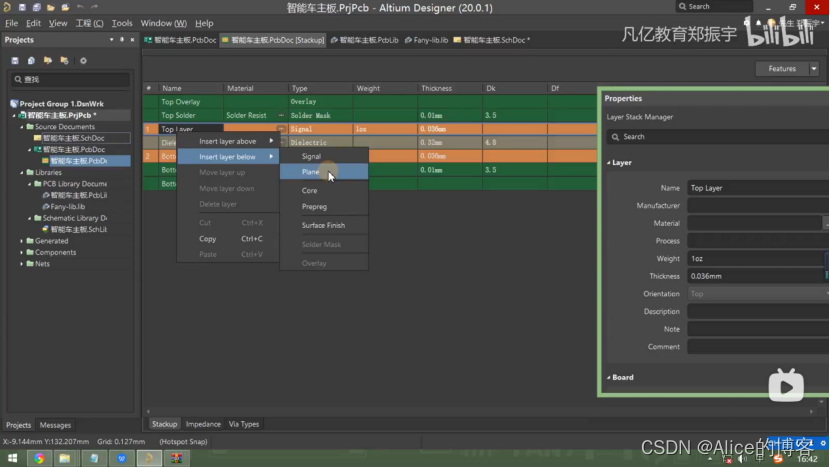Collapse the Layer section in Properties
The height and width of the screenshot is (467, 830).
(x=608, y=163)
